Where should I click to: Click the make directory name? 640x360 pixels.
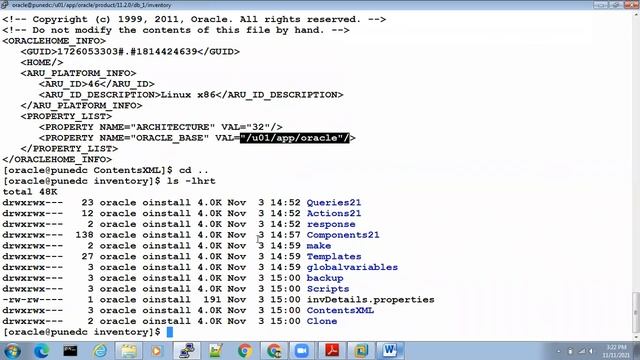(x=319, y=246)
